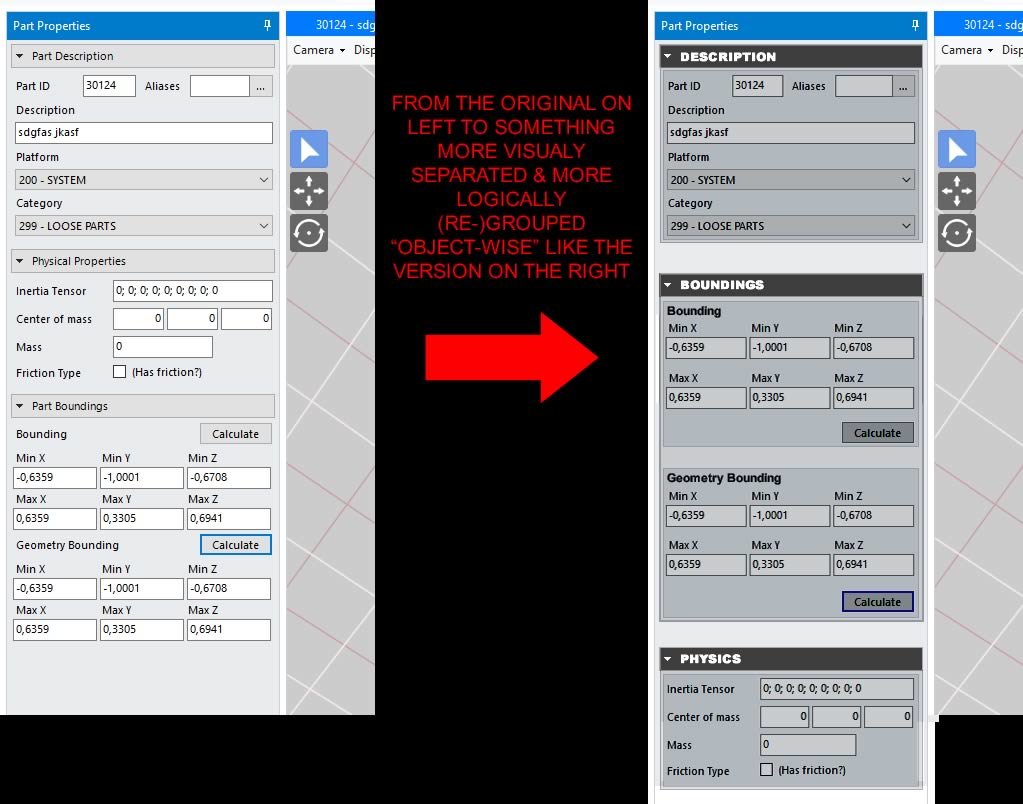
Task: Open the Camera menu in the right viewport
Action: [967, 50]
